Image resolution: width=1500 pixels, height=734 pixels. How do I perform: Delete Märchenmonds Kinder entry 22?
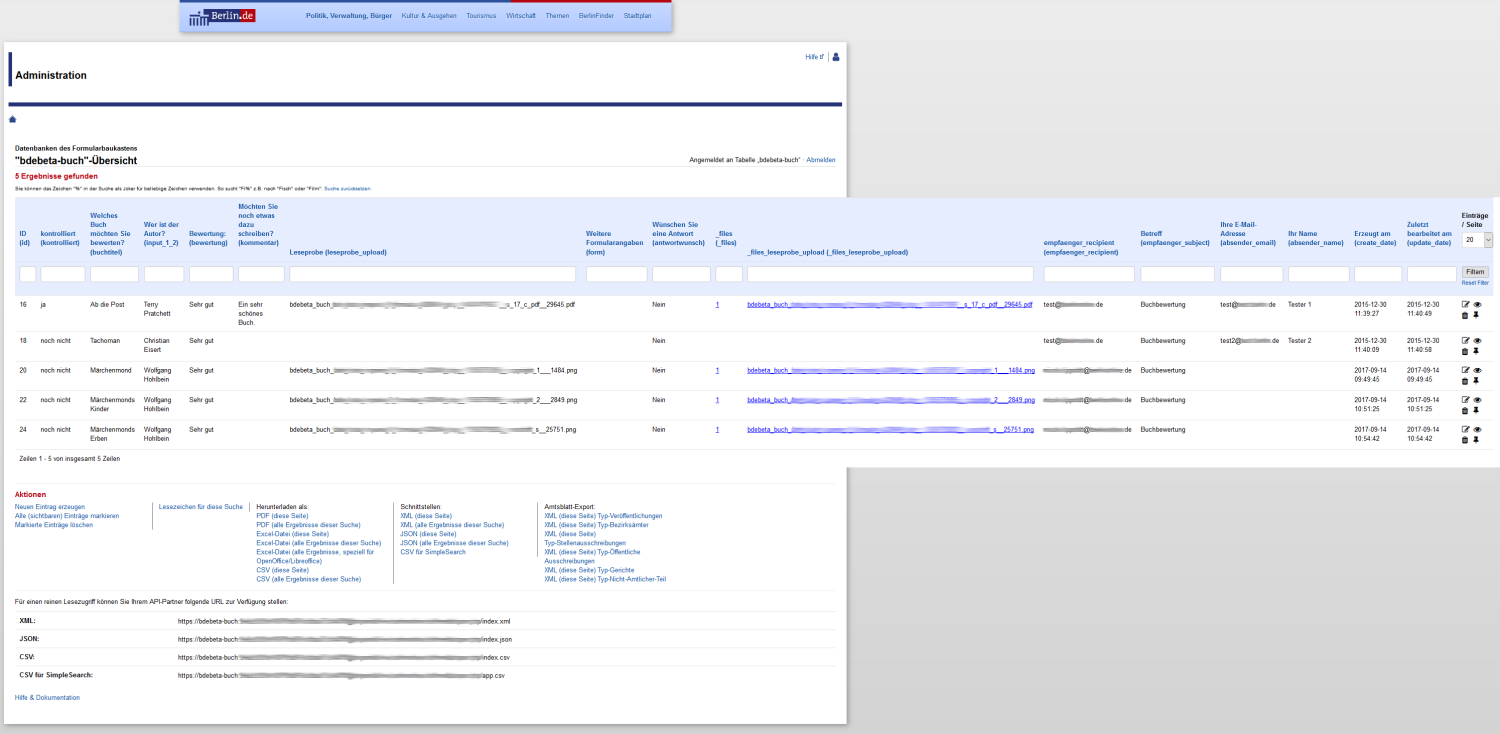tap(1465, 410)
